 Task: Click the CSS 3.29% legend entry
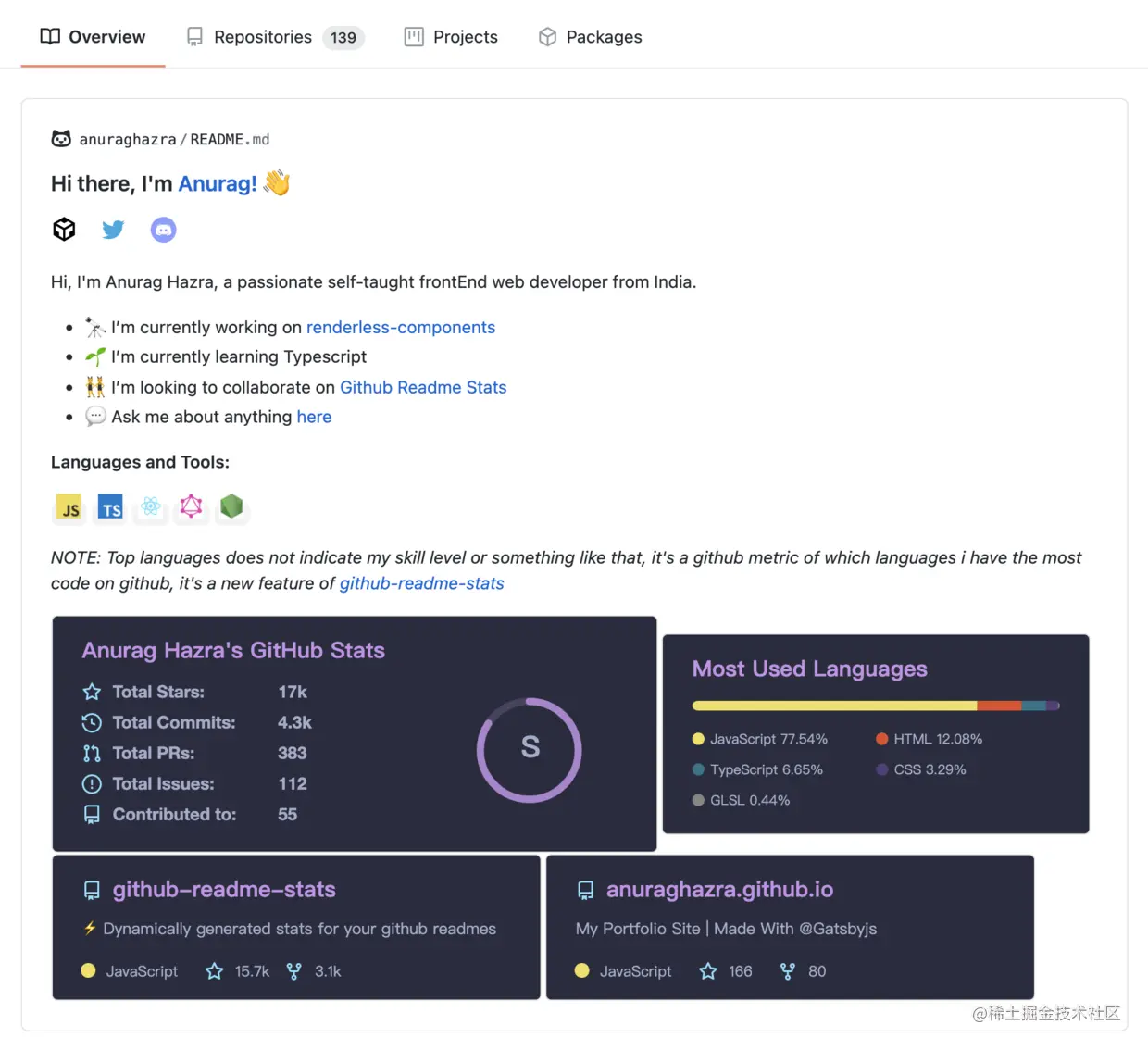click(x=920, y=769)
